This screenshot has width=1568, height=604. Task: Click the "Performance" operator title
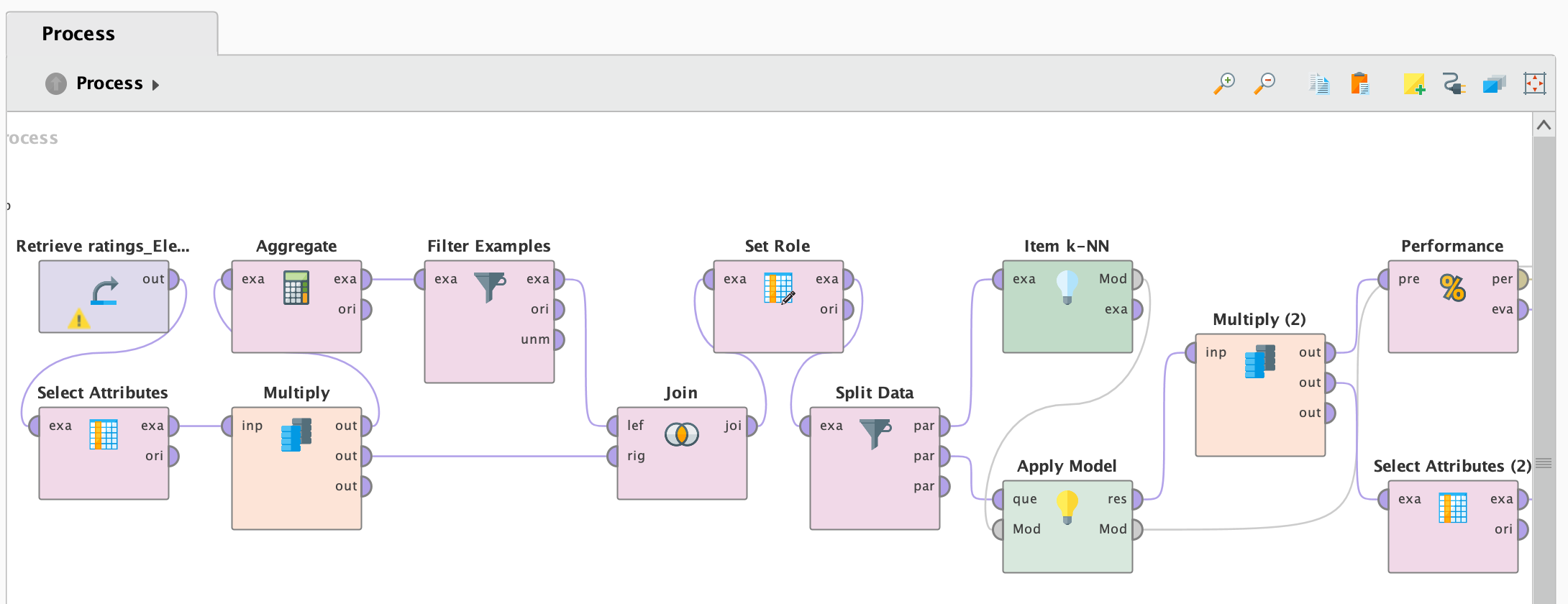click(x=1452, y=246)
